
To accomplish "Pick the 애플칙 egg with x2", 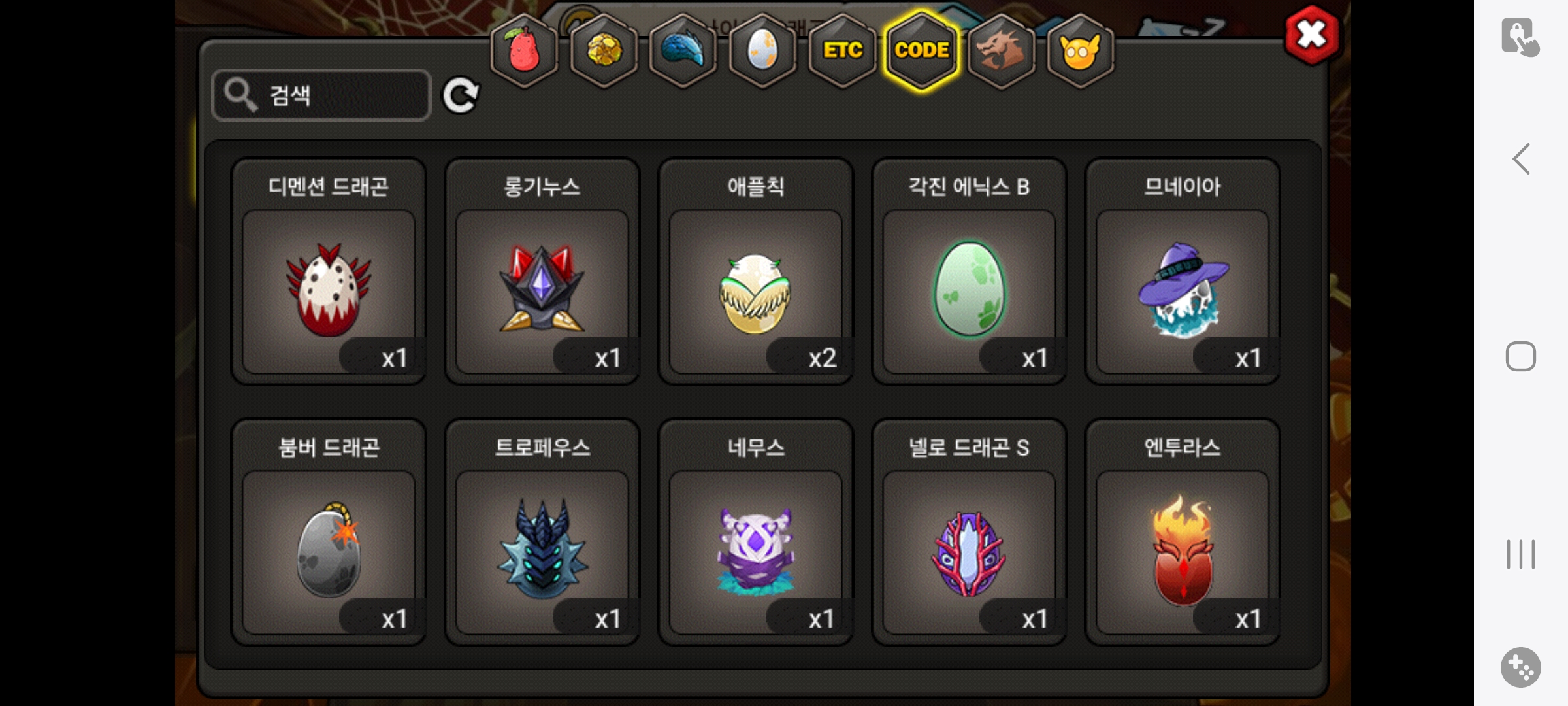I will 756,271.
